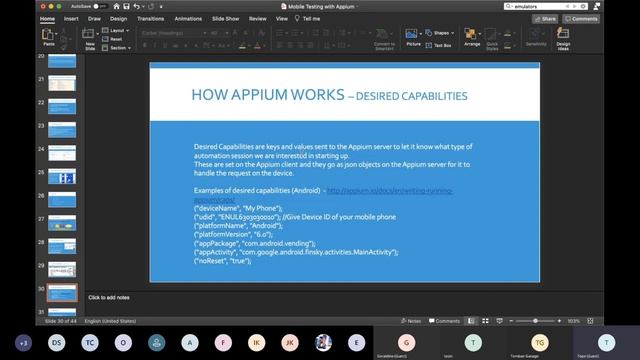640x360 pixels.
Task: Click the Undo arrow icon
Action: point(137,7)
